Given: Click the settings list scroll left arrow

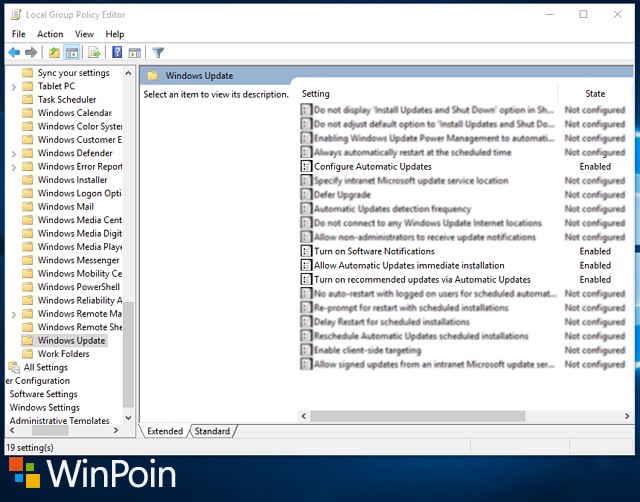Looking at the screenshot, I should point(303,416).
